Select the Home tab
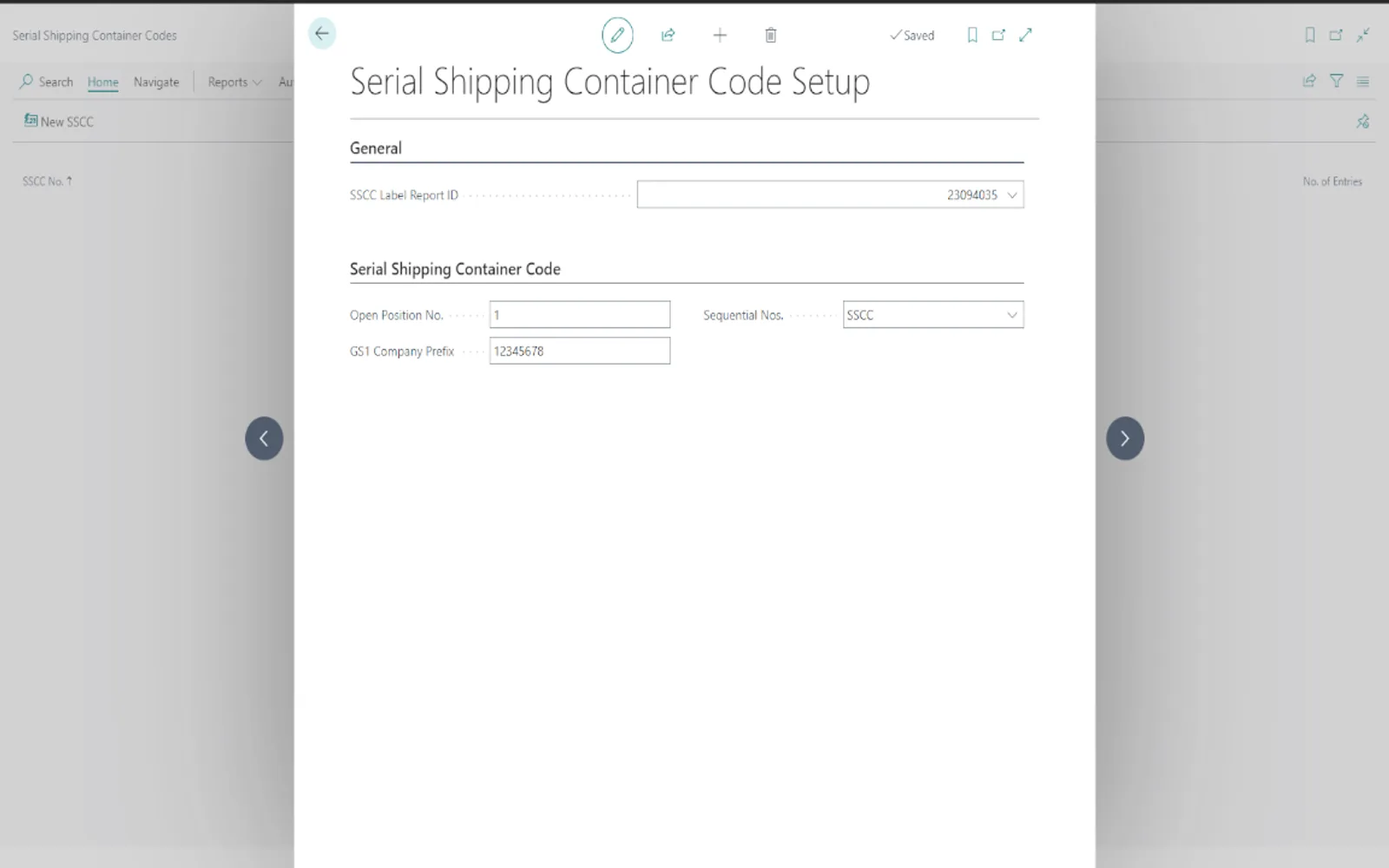 click(102, 82)
